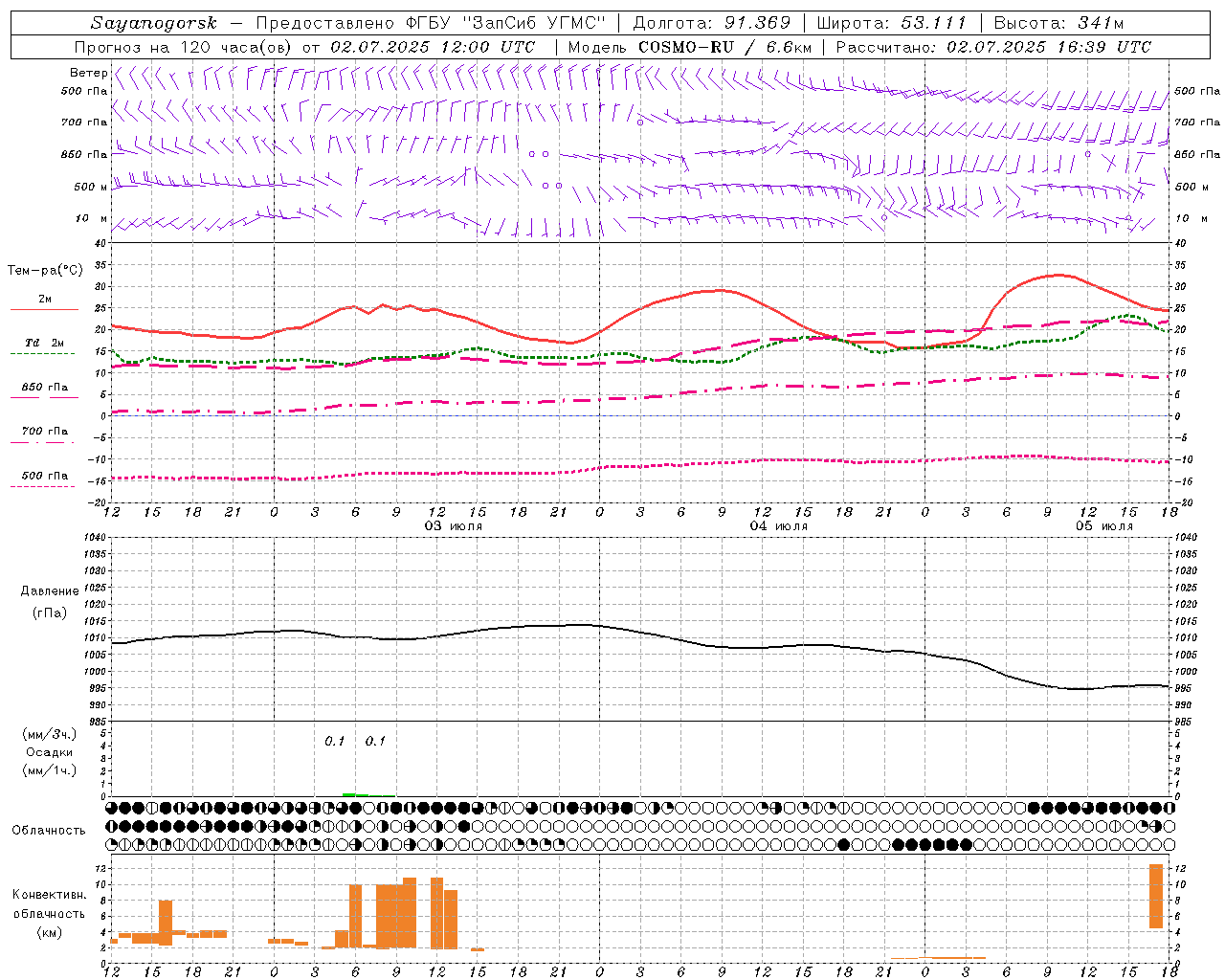Click the Sayanogorsk station title
This screenshot has height=980, width=1225.
pos(153,23)
